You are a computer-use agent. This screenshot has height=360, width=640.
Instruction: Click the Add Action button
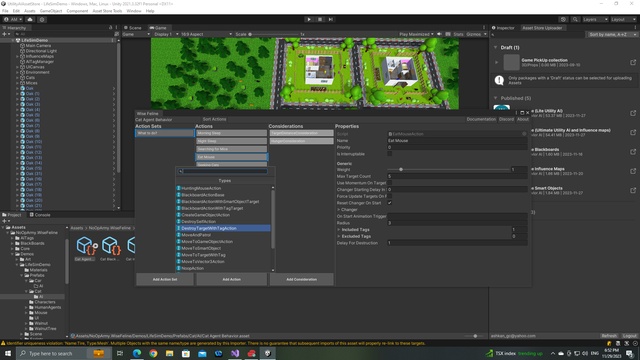[x=231, y=279]
